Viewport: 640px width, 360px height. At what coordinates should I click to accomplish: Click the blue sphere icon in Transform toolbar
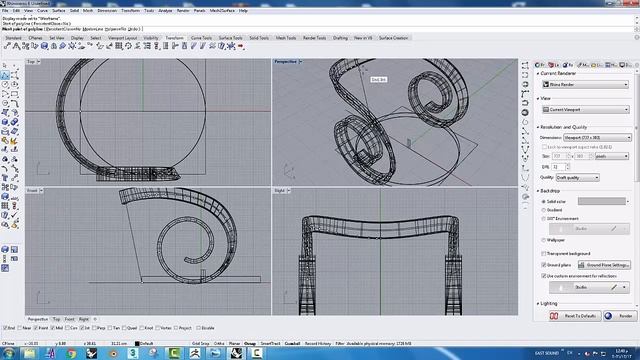(44, 46)
